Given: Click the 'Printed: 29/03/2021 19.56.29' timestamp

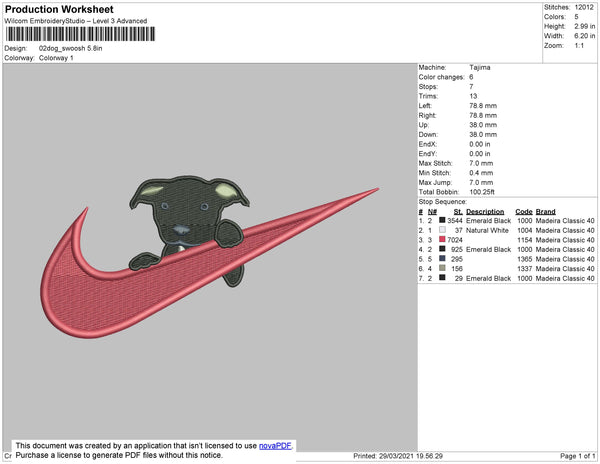Looking at the screenshot, I should click(398, 456).
